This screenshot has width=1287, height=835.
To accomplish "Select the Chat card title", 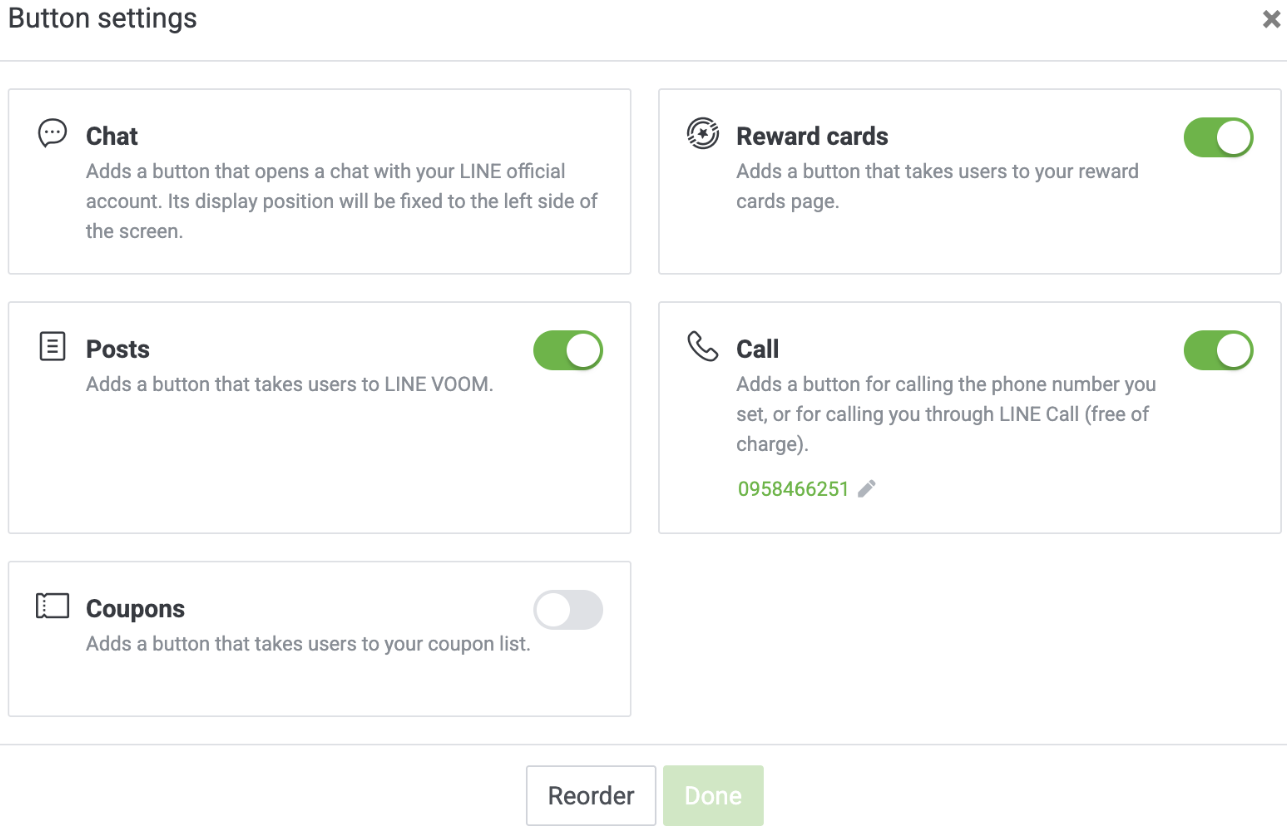I will point(112,136).
